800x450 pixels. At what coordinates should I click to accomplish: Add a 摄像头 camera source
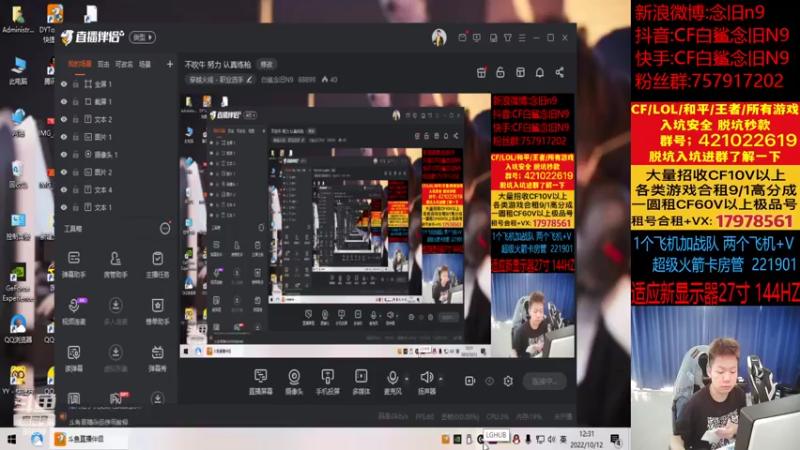tap(294, 382)
